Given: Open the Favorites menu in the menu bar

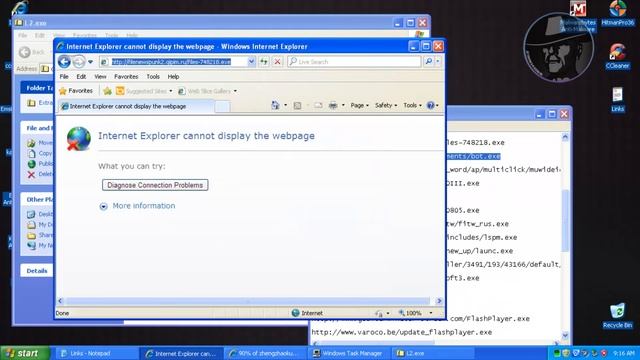Looking at the screenshot, I should (126, 77).
